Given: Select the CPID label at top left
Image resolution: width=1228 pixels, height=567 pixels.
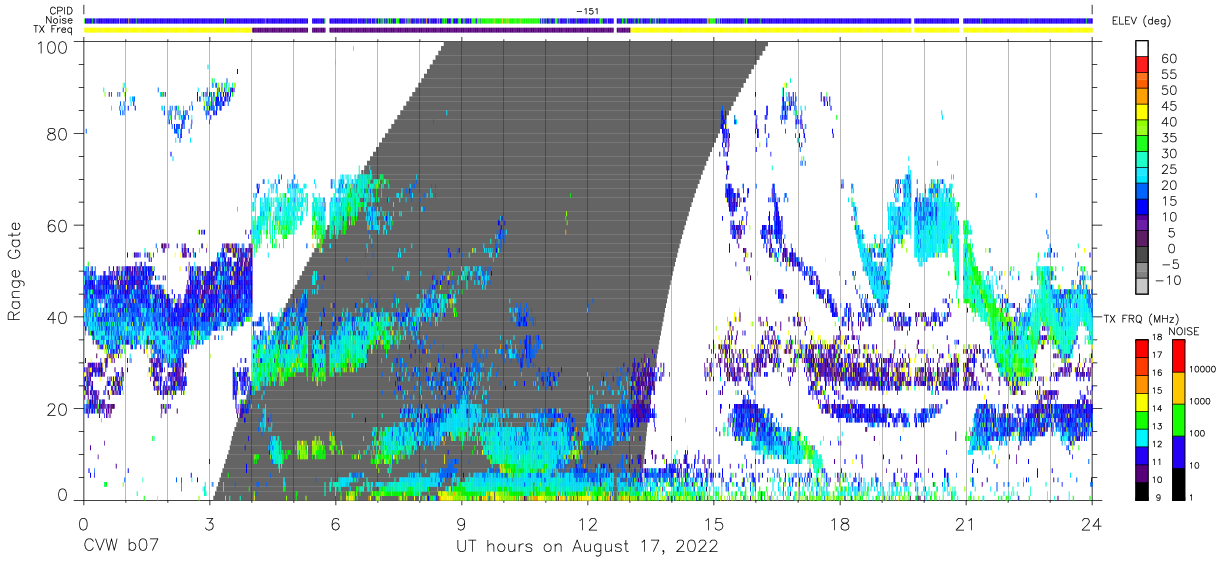Looking at the screenshot, I should (x=61, y=11).
